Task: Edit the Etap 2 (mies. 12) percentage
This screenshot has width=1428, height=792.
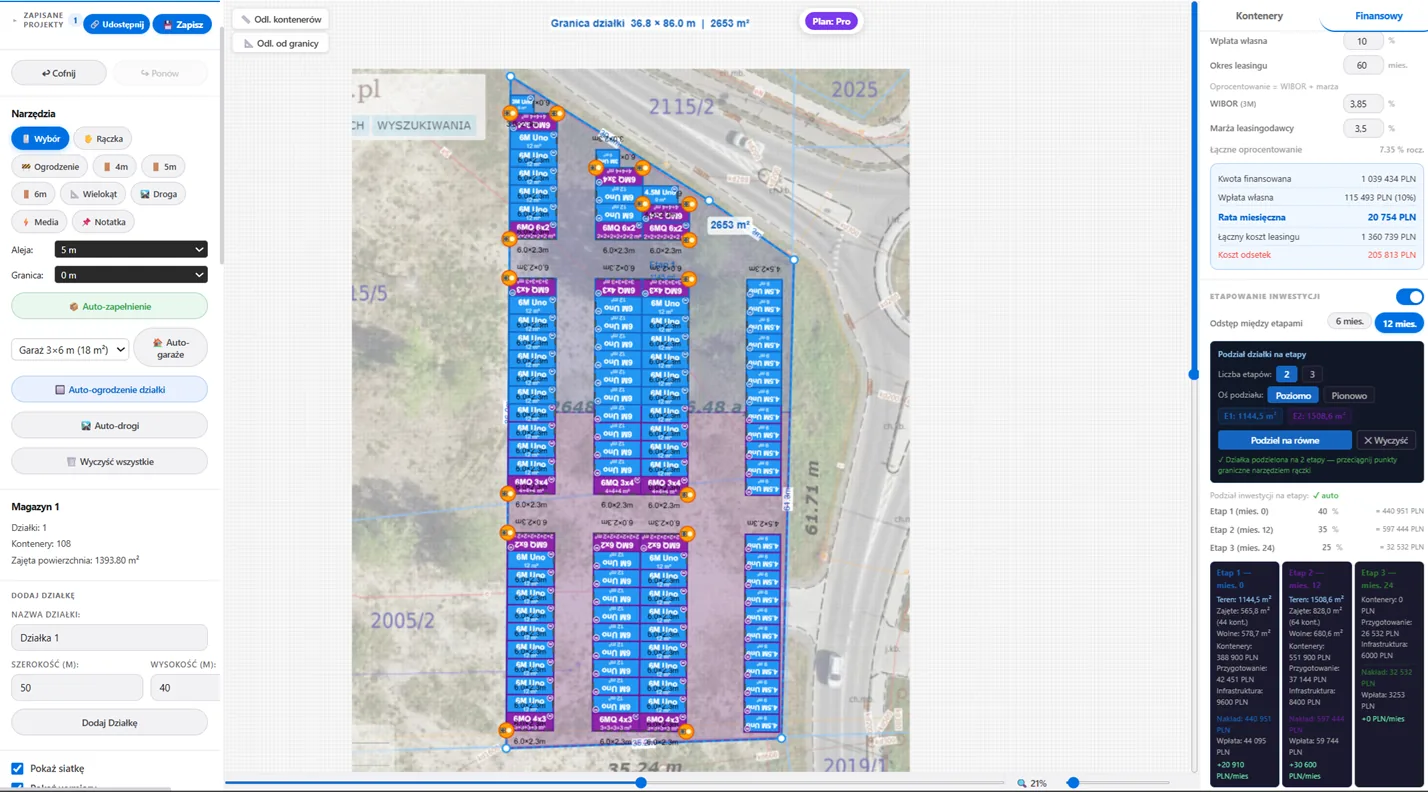Action: pyautogui.click(x=1322, y=529)
